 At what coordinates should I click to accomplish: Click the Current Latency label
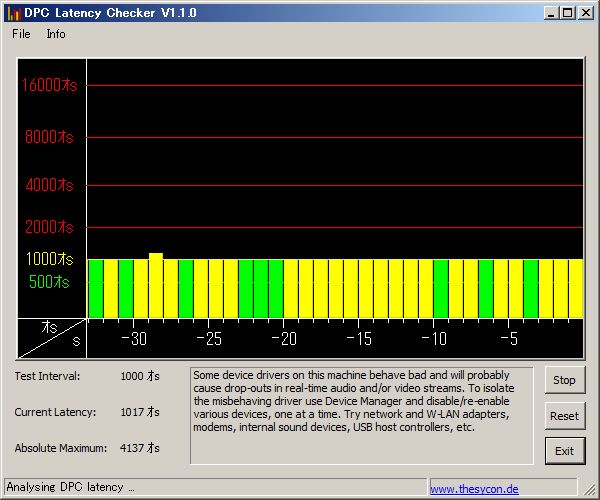(55, 412)
